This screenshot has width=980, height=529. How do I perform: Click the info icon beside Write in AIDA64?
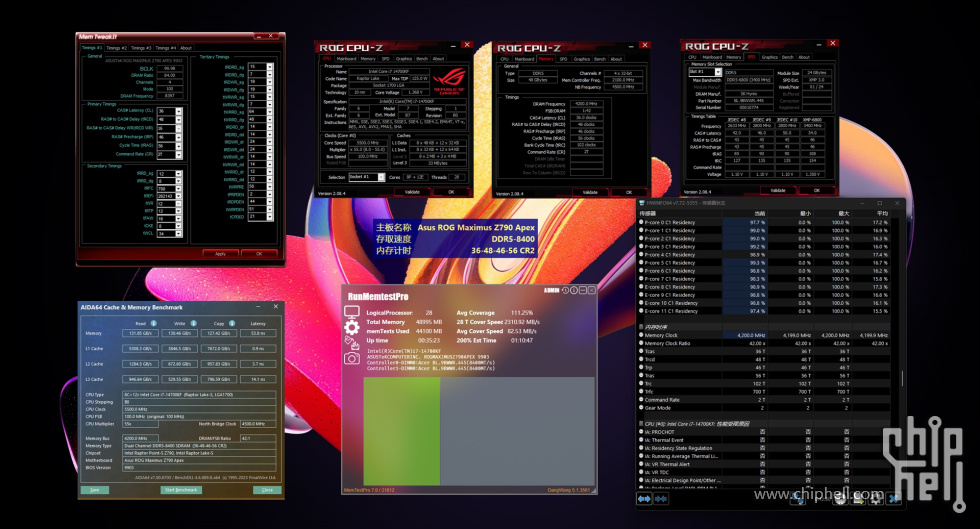click(x=194, y=323)
